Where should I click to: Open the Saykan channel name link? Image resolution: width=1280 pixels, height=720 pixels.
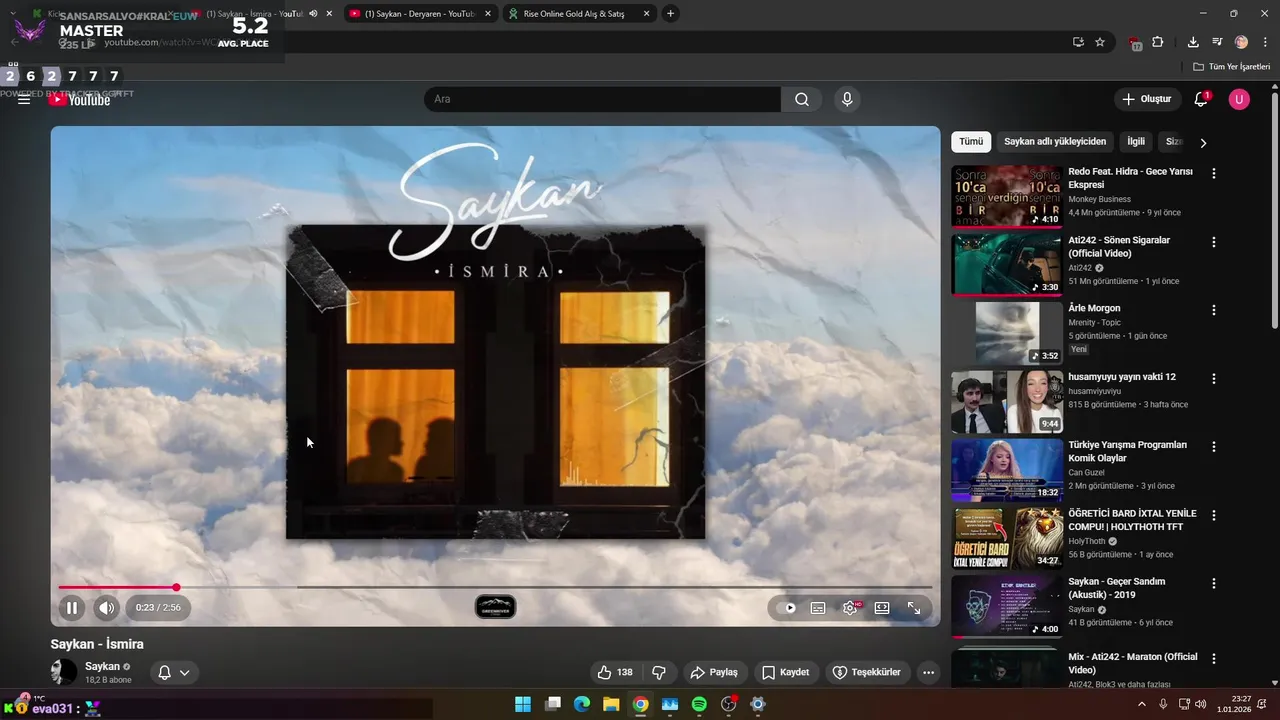(102, 666)
